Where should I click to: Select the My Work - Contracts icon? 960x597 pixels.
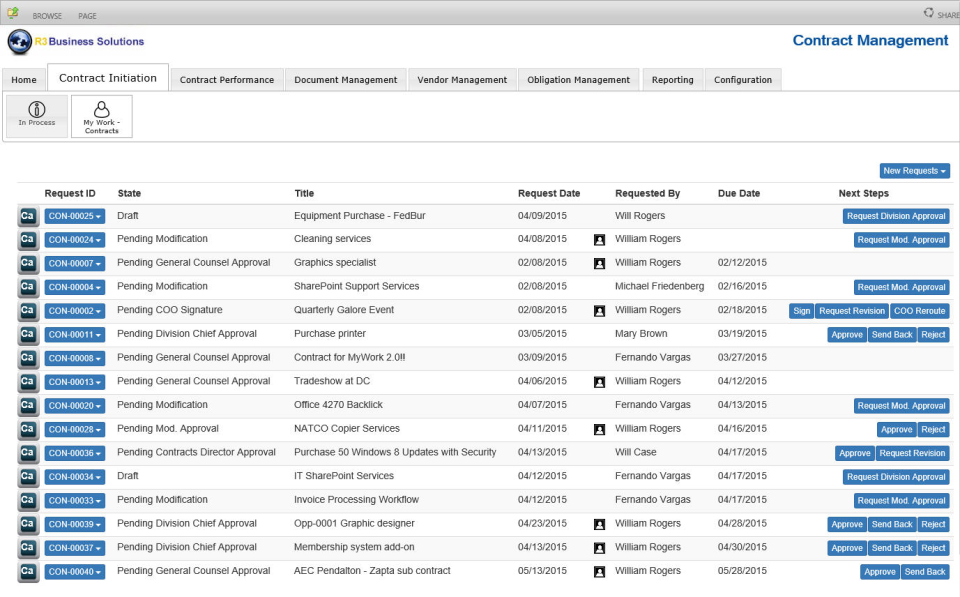(101, 116)
